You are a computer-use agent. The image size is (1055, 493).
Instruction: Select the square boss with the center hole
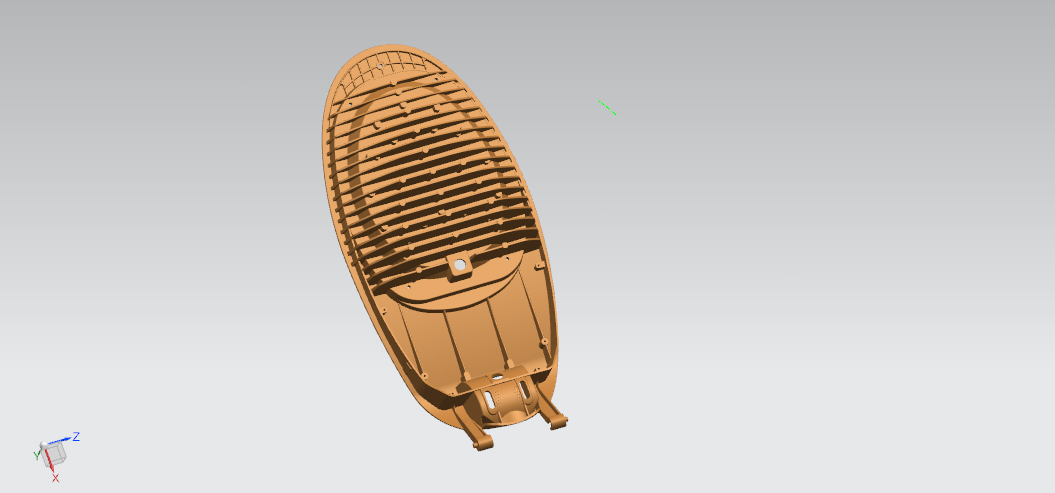point(459,266)
